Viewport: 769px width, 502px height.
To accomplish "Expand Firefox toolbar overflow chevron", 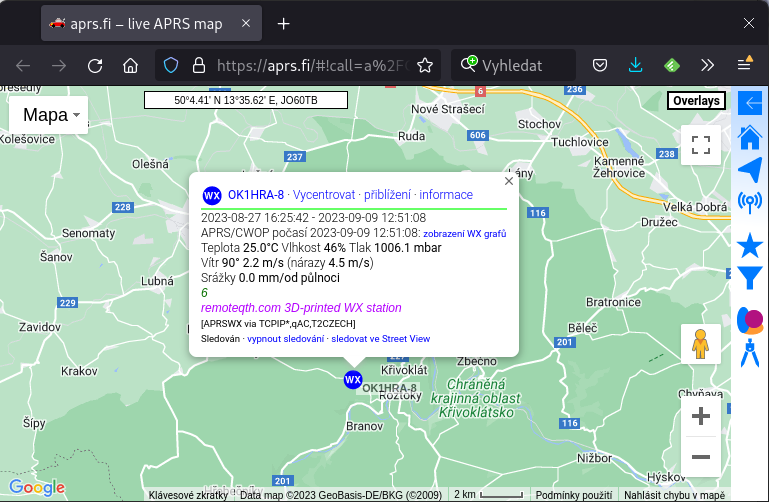I will coord(707,65).
